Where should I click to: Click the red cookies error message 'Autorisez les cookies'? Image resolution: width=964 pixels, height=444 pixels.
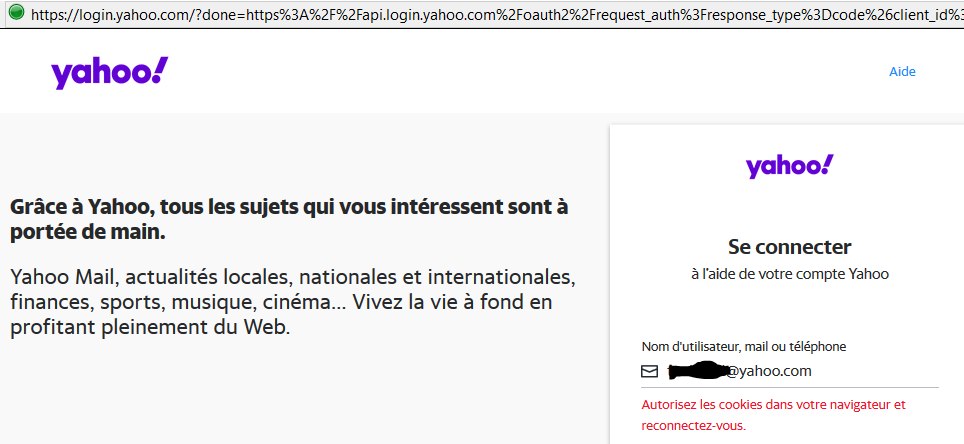pos(773,415)
